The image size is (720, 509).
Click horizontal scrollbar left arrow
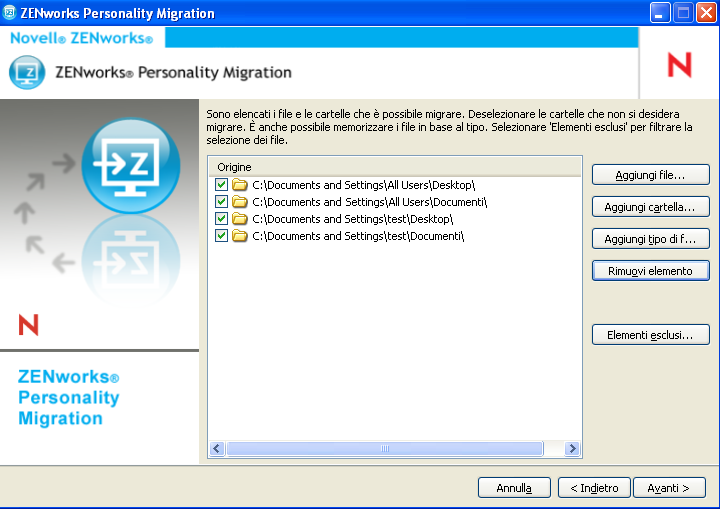coord(217,448)
